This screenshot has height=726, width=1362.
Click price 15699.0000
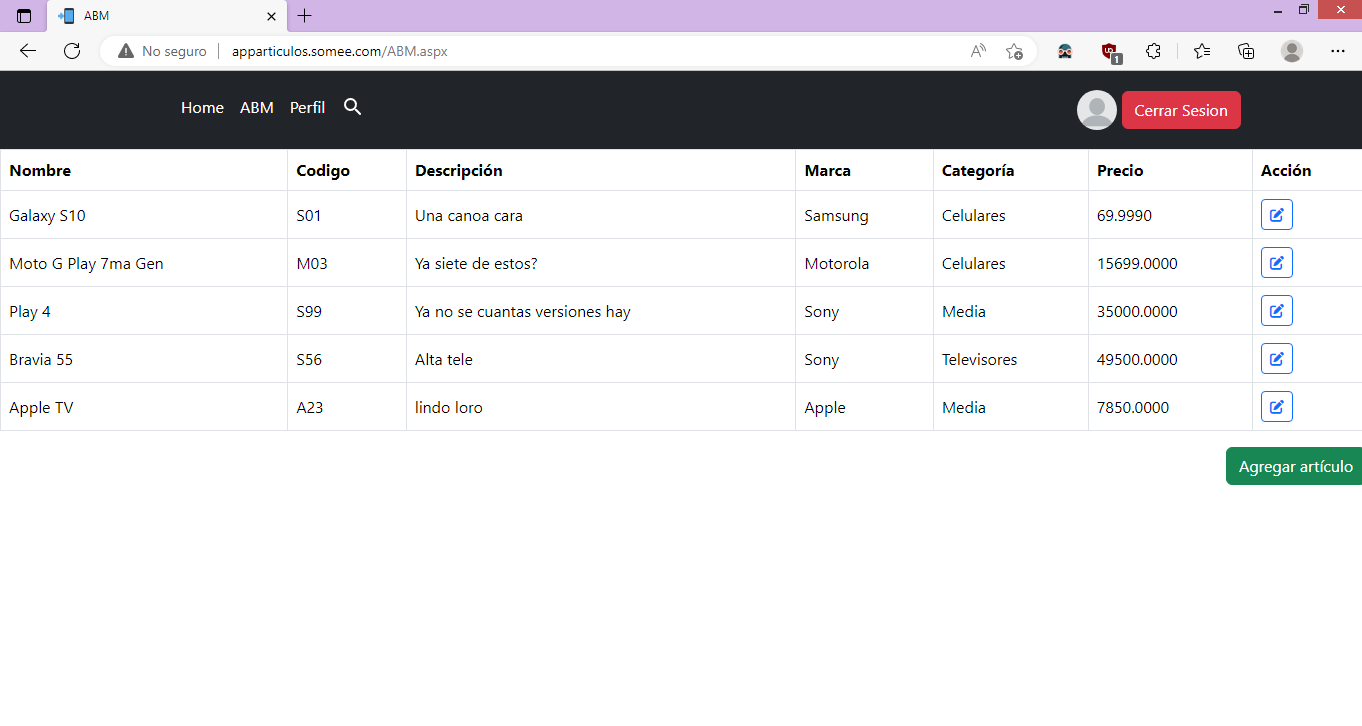[1137, 263]
